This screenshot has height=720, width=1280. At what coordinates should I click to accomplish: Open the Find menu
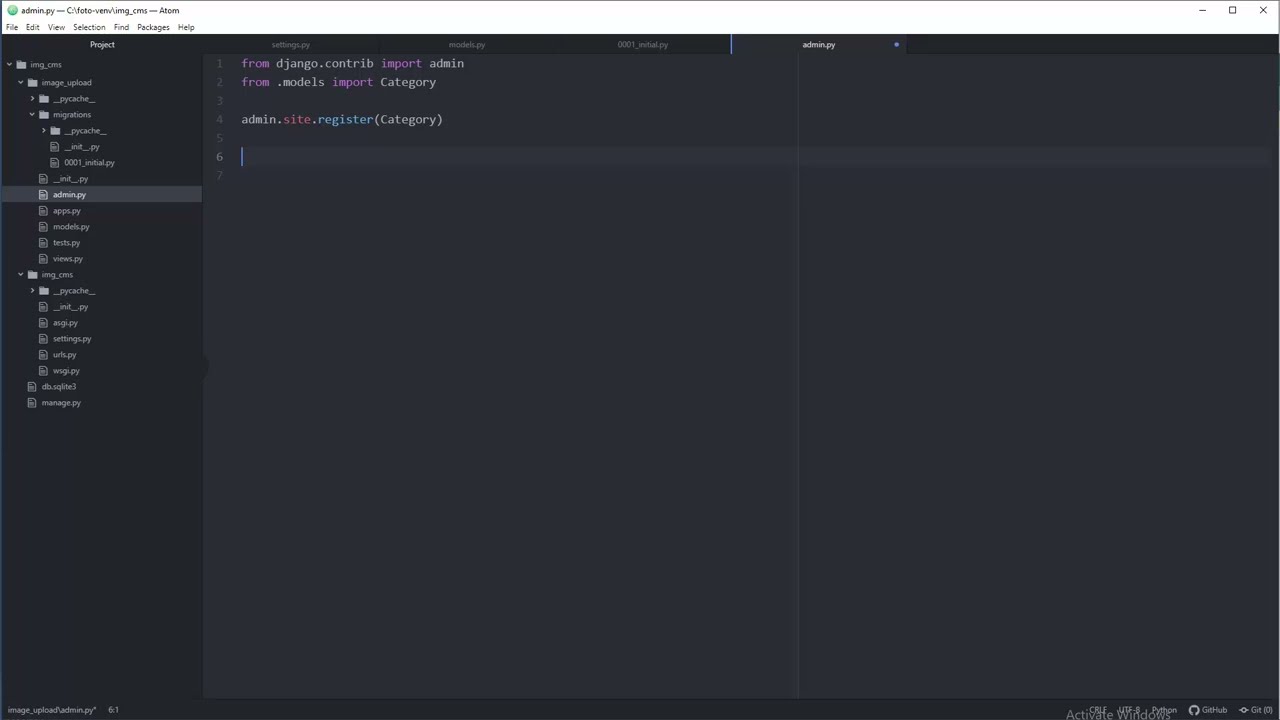(x=121, y=27)
